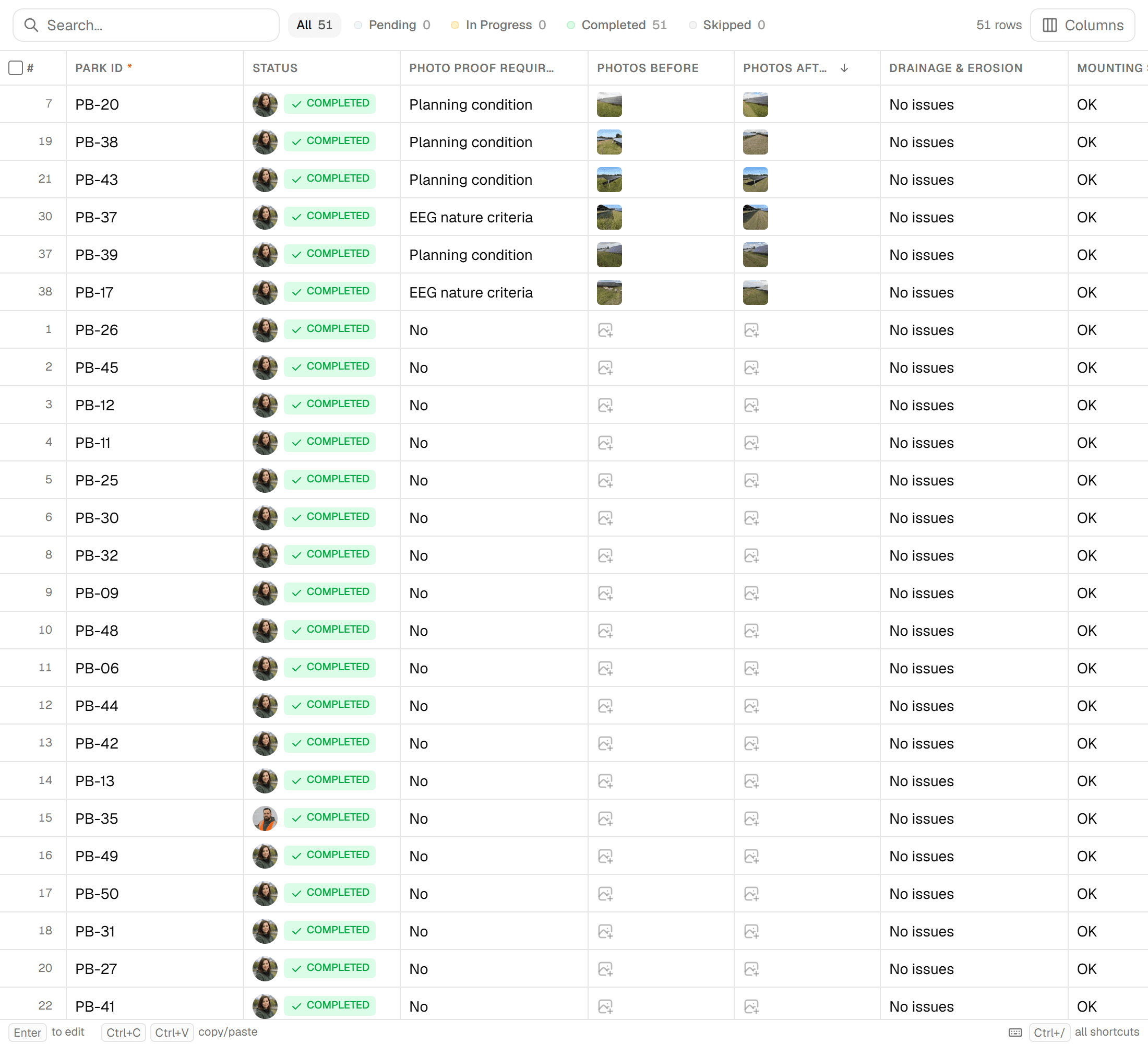
Task: Filter by Pending status
Action: click(392, 25)
